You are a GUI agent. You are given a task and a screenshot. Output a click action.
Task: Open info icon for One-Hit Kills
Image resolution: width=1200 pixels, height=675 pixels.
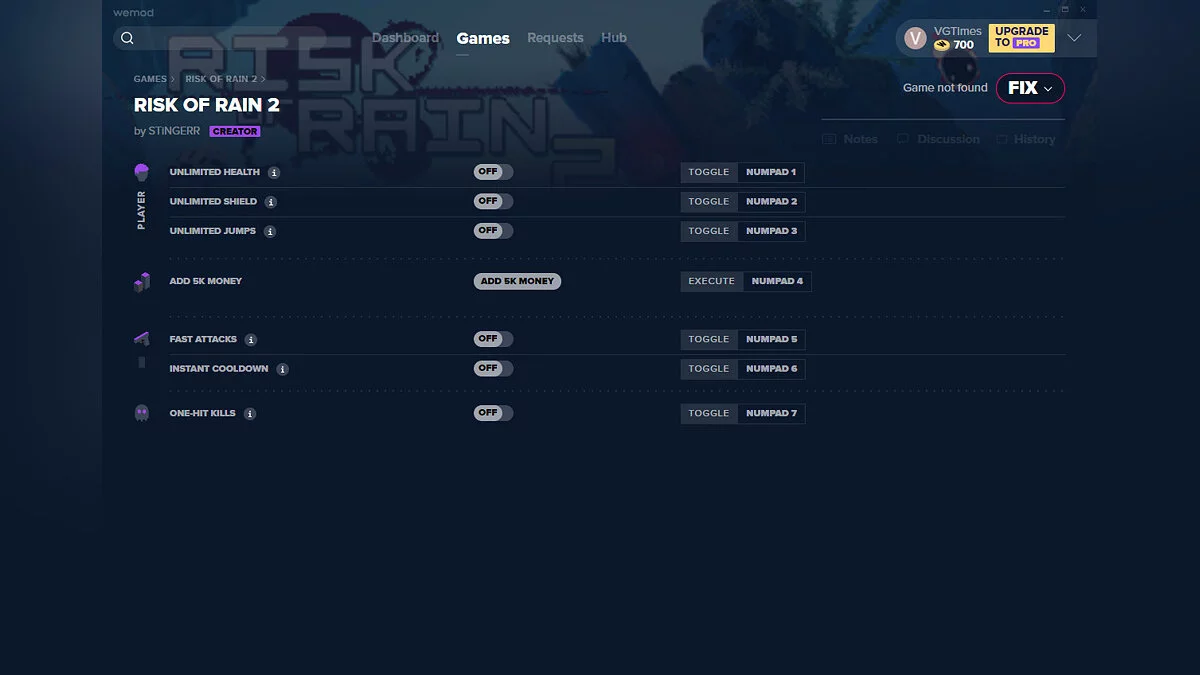(x=250, y=413)
